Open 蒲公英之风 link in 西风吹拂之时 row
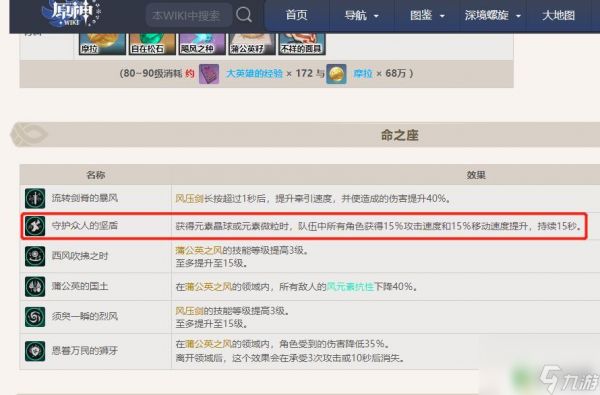The width and height of the screenshot is (600, 395). [199, 250]
